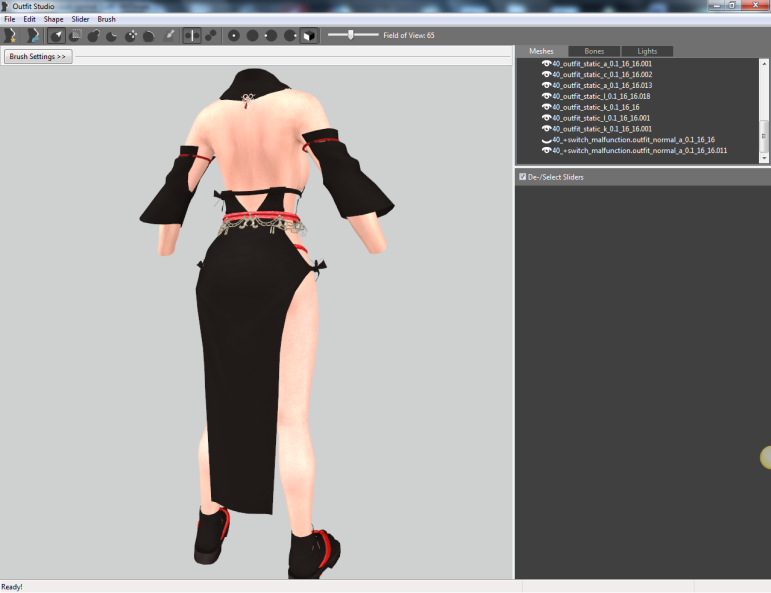
Task: Show hidden mesh outfit_normal_a_0.1_16_16 via closed eye
Action: pos(546,140)
